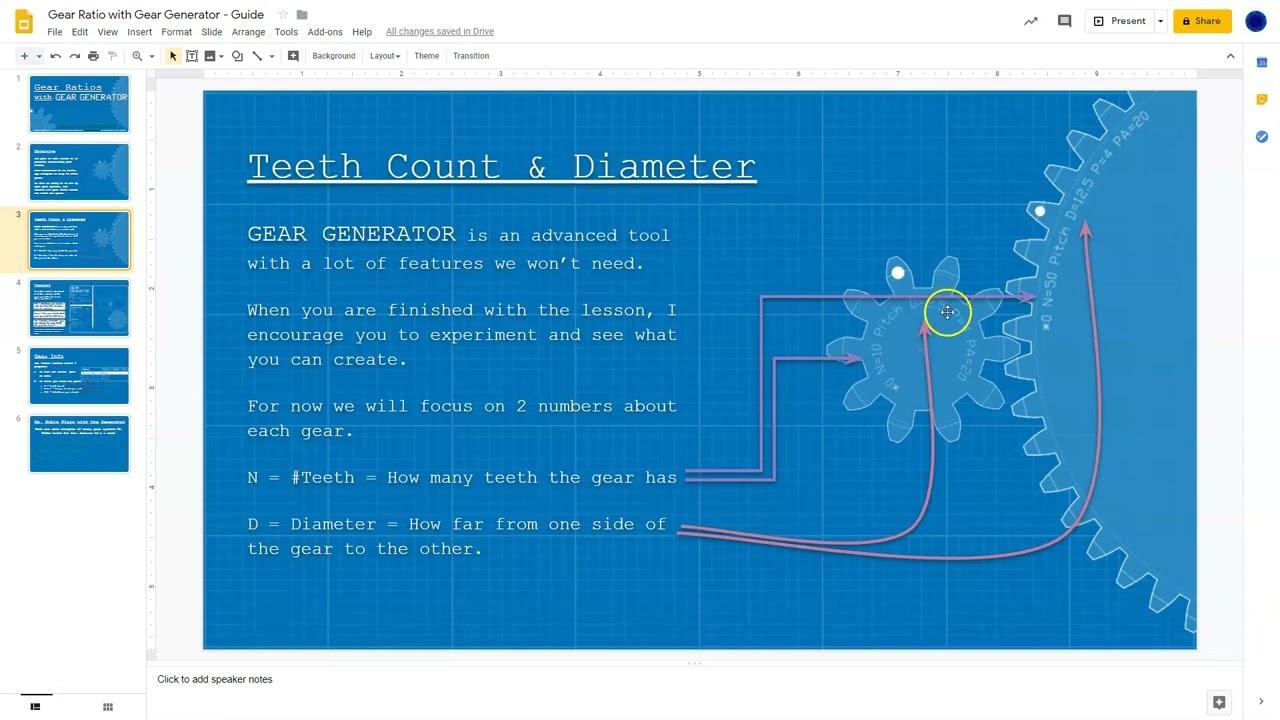This screenshot has width=1280, height=720.
Task: Open the Tools menu
Action: coord(286,32)
